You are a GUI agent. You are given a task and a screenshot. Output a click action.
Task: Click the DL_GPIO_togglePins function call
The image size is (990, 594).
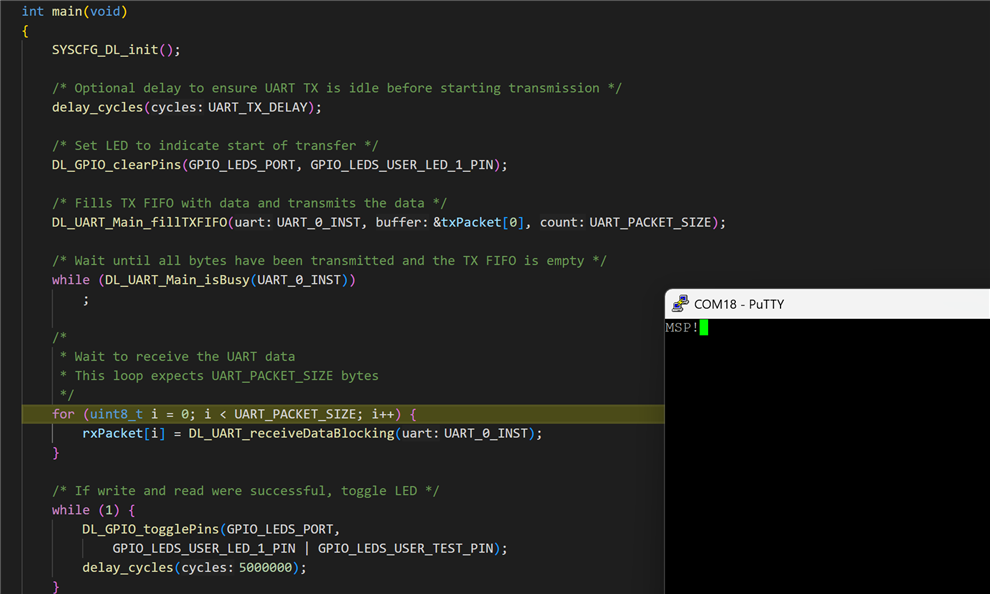[x=150, y=529]
